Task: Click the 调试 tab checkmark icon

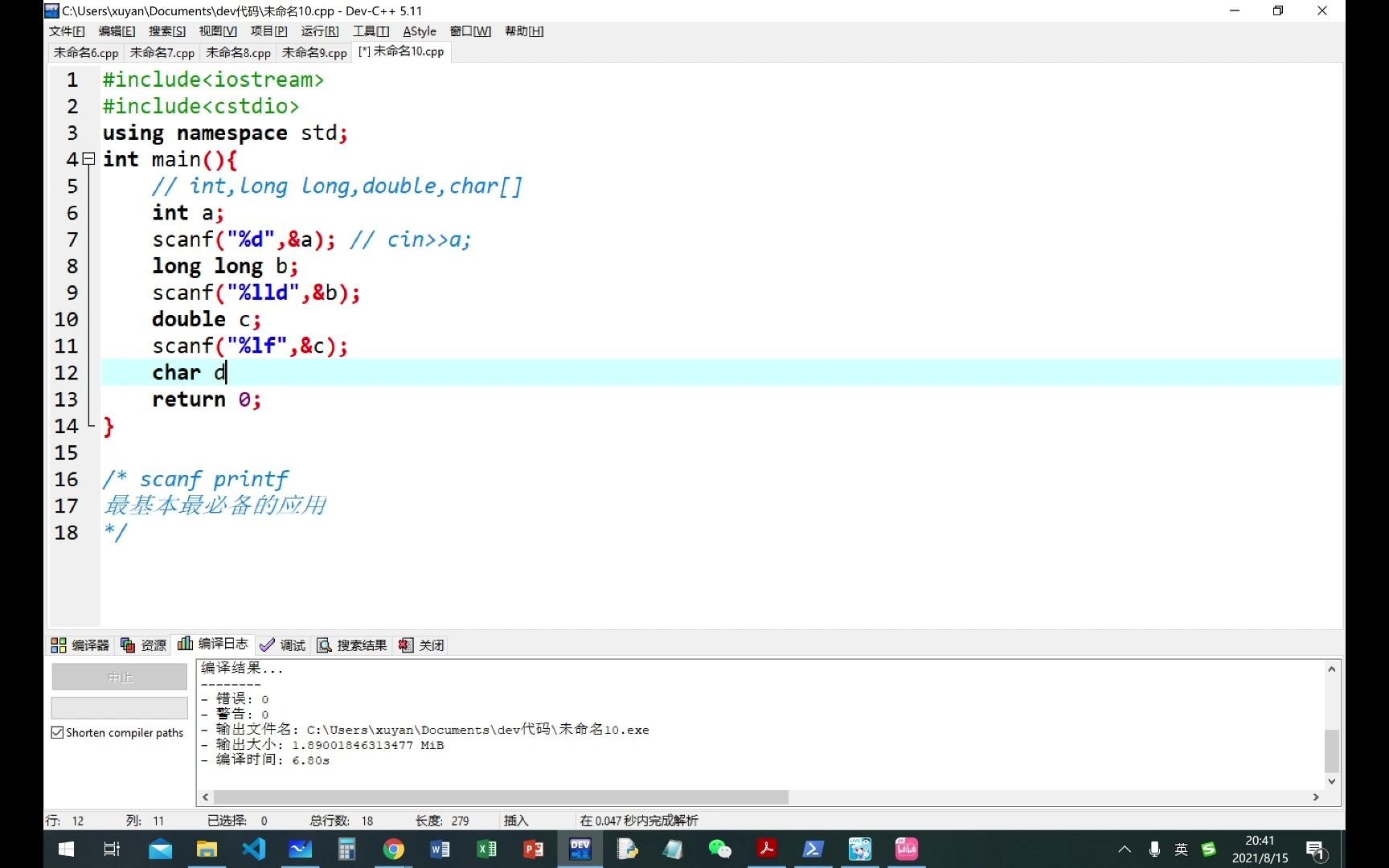Action: coord(267,645)
